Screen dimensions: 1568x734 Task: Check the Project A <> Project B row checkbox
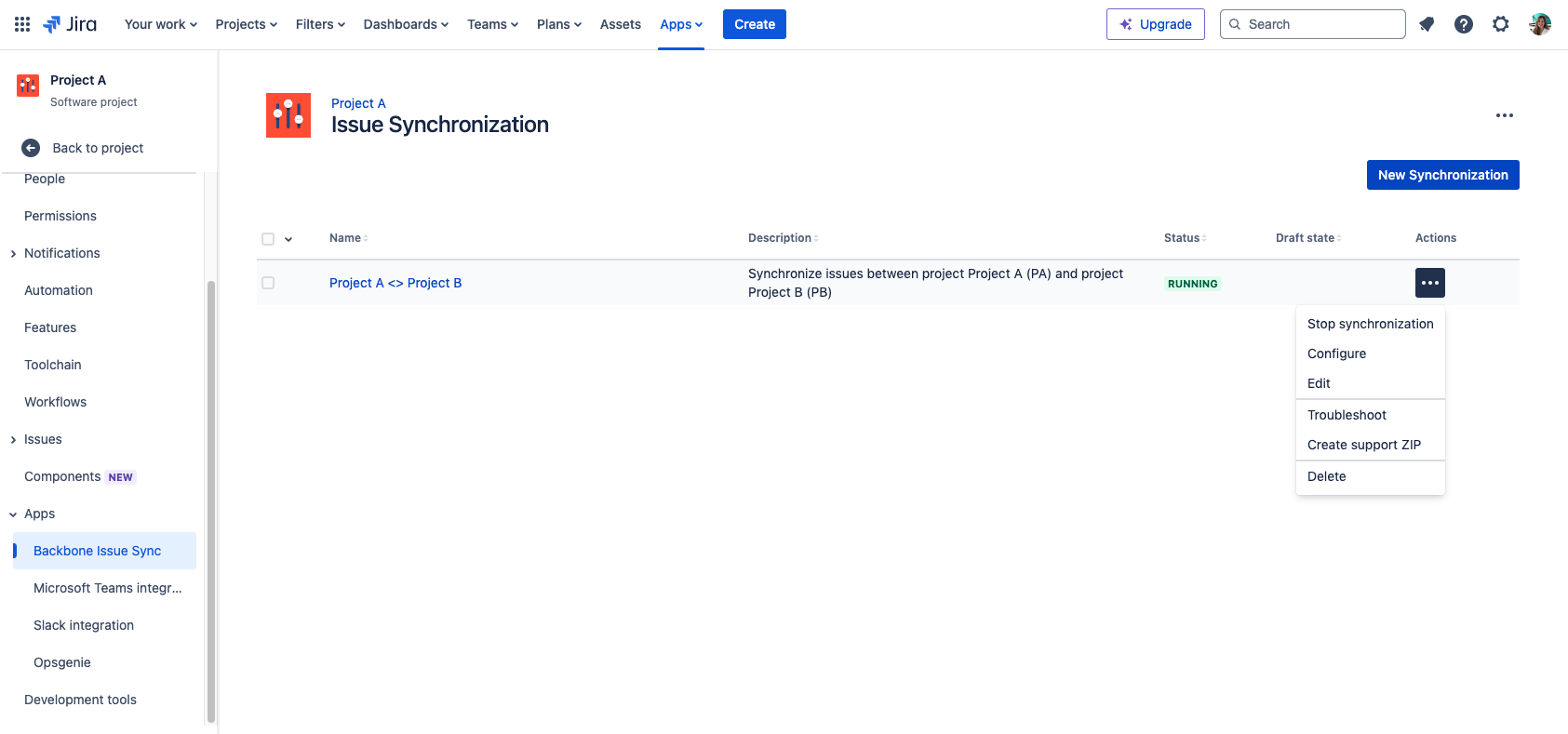[x=268, y=283]
